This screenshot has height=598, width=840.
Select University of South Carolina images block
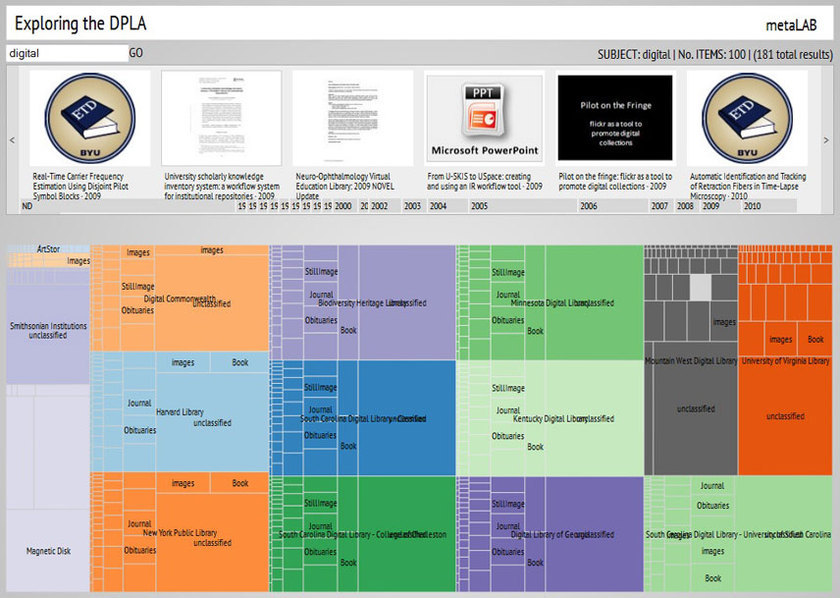point(712,551)
